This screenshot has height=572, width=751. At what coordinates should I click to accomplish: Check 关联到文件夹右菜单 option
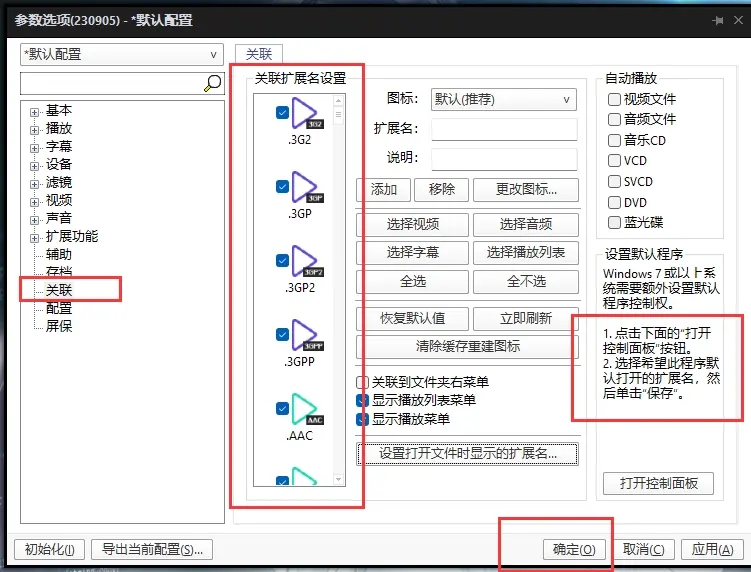click(x=363, y=382)
